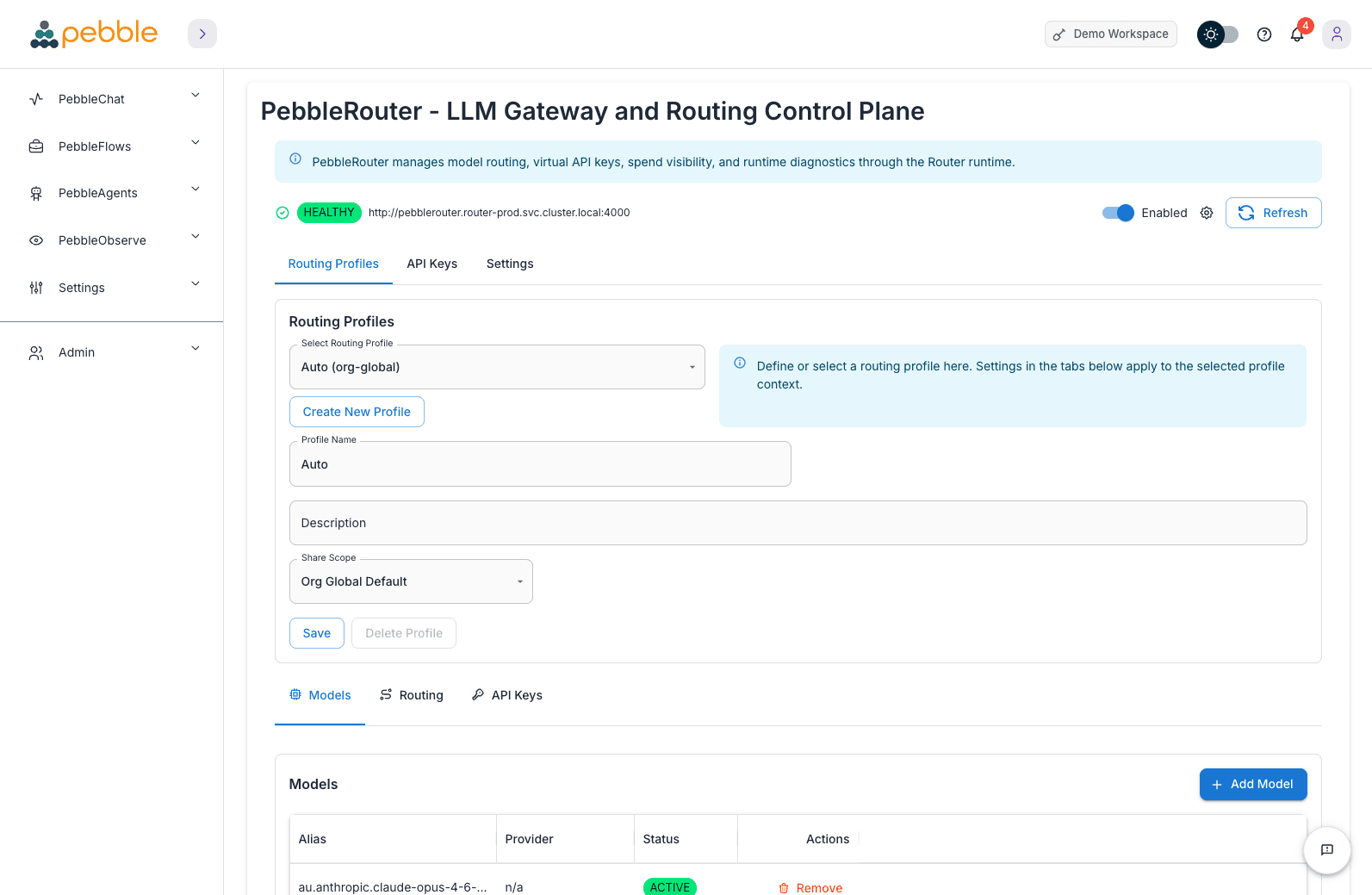The height and width of the screenshot is (895, 1372).
Task: Expand the collapsed sidebar with the chevron
Action: pyautogui.click(x=202, y=34)
